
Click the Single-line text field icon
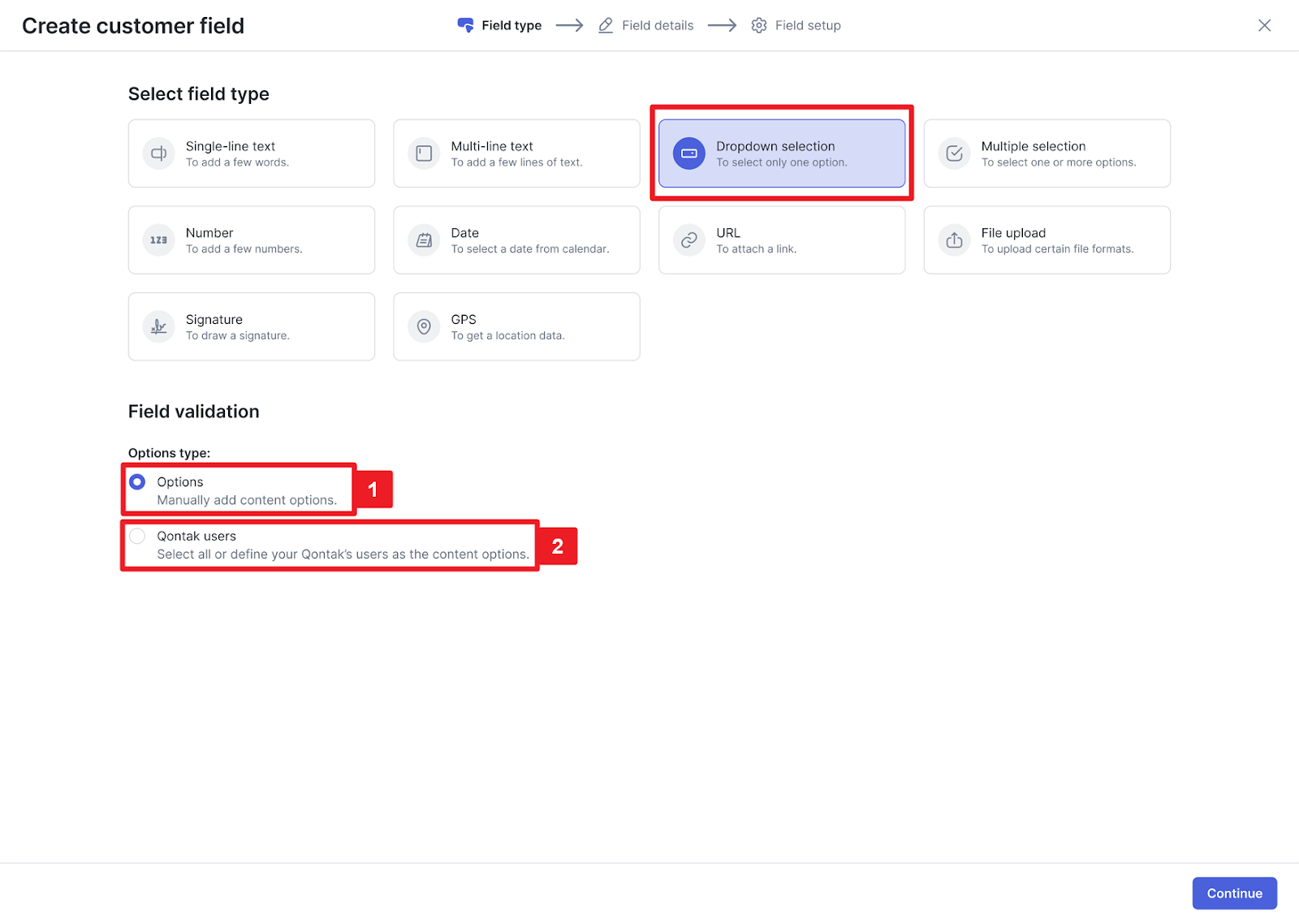click(x=159, y=153)
